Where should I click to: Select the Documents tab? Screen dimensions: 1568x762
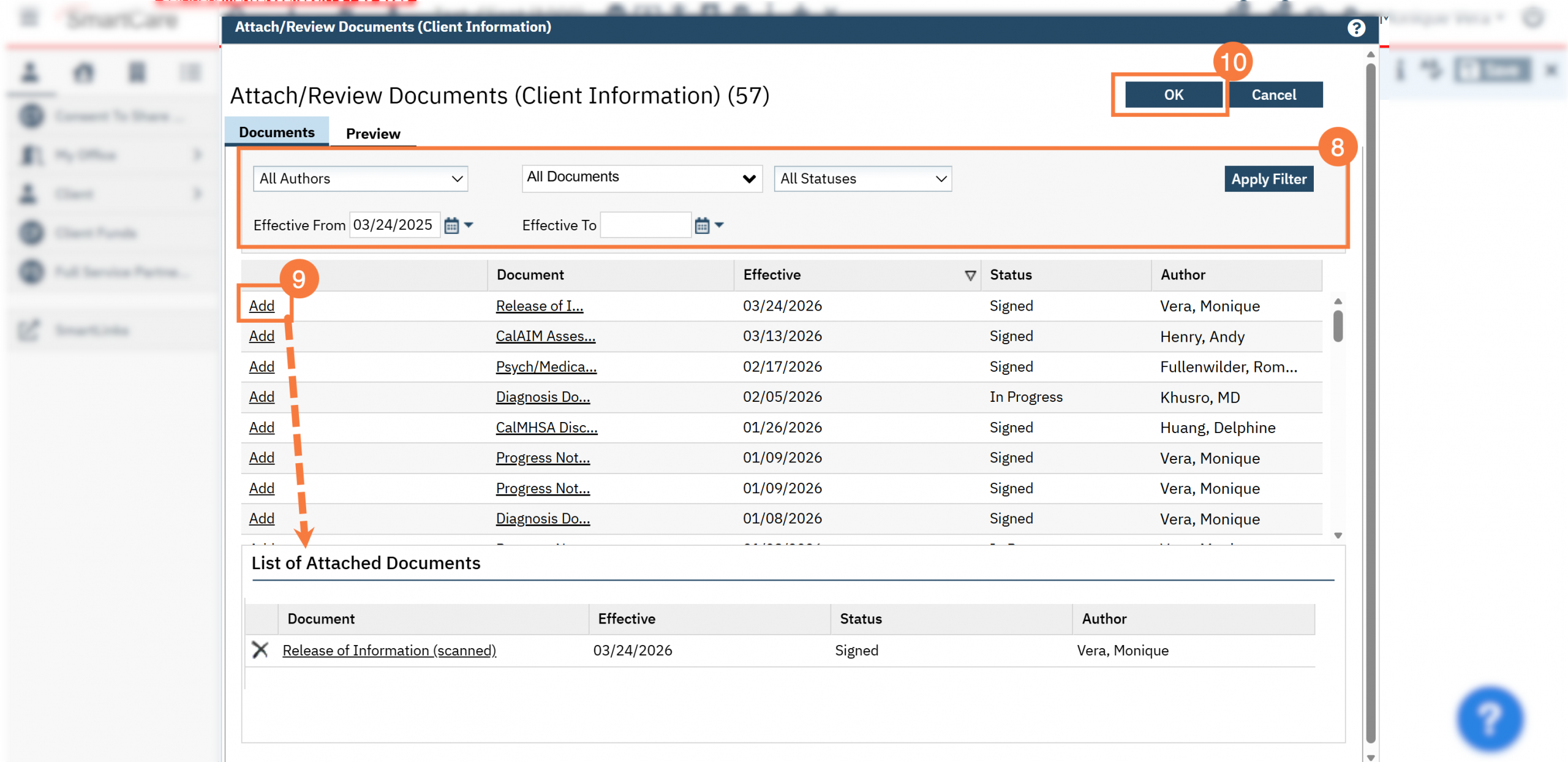pyautogui.click(x=277, y=132)
